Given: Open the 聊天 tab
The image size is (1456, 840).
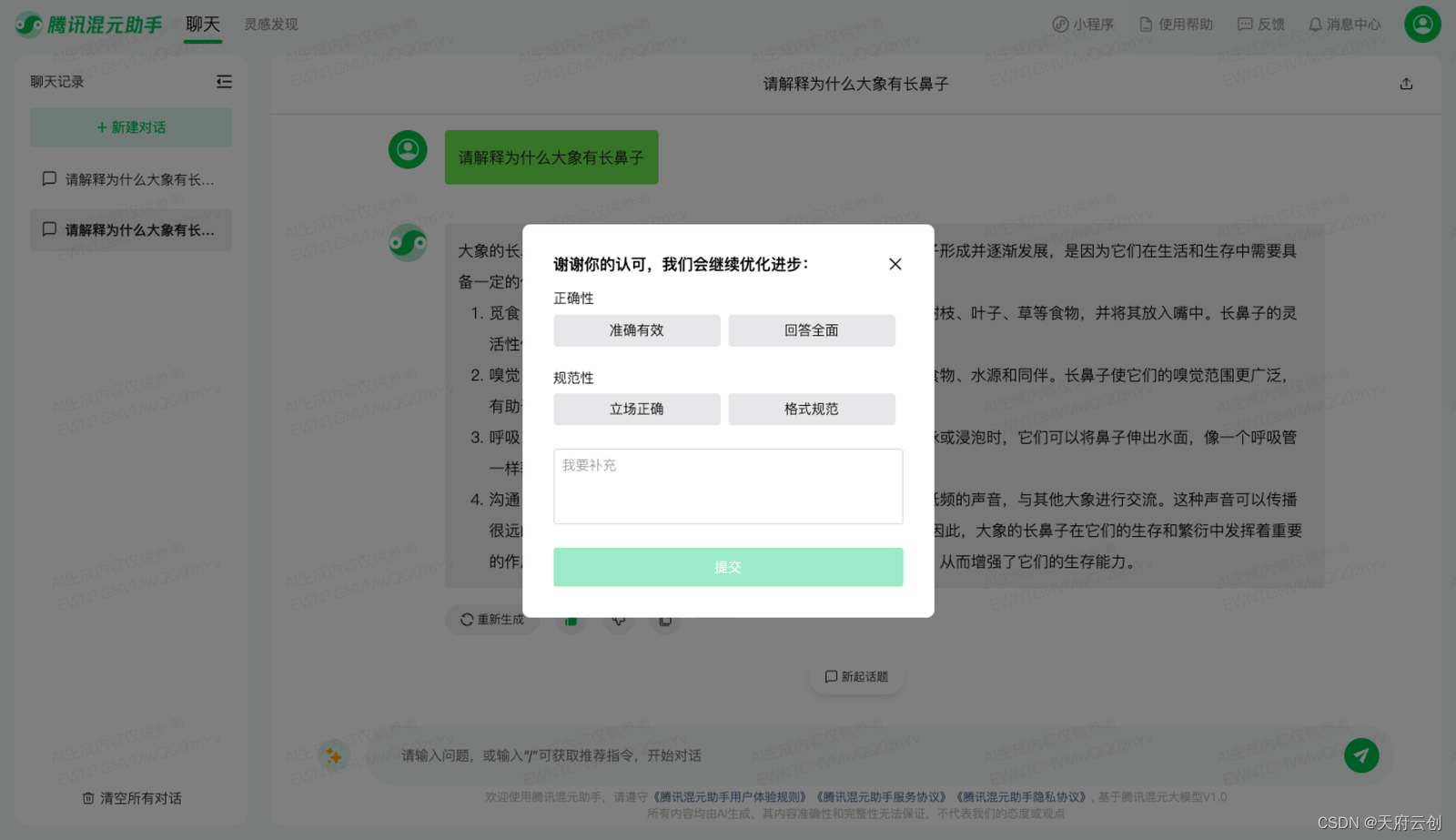Looking at the screenshot, I should (x=203, y=25).
